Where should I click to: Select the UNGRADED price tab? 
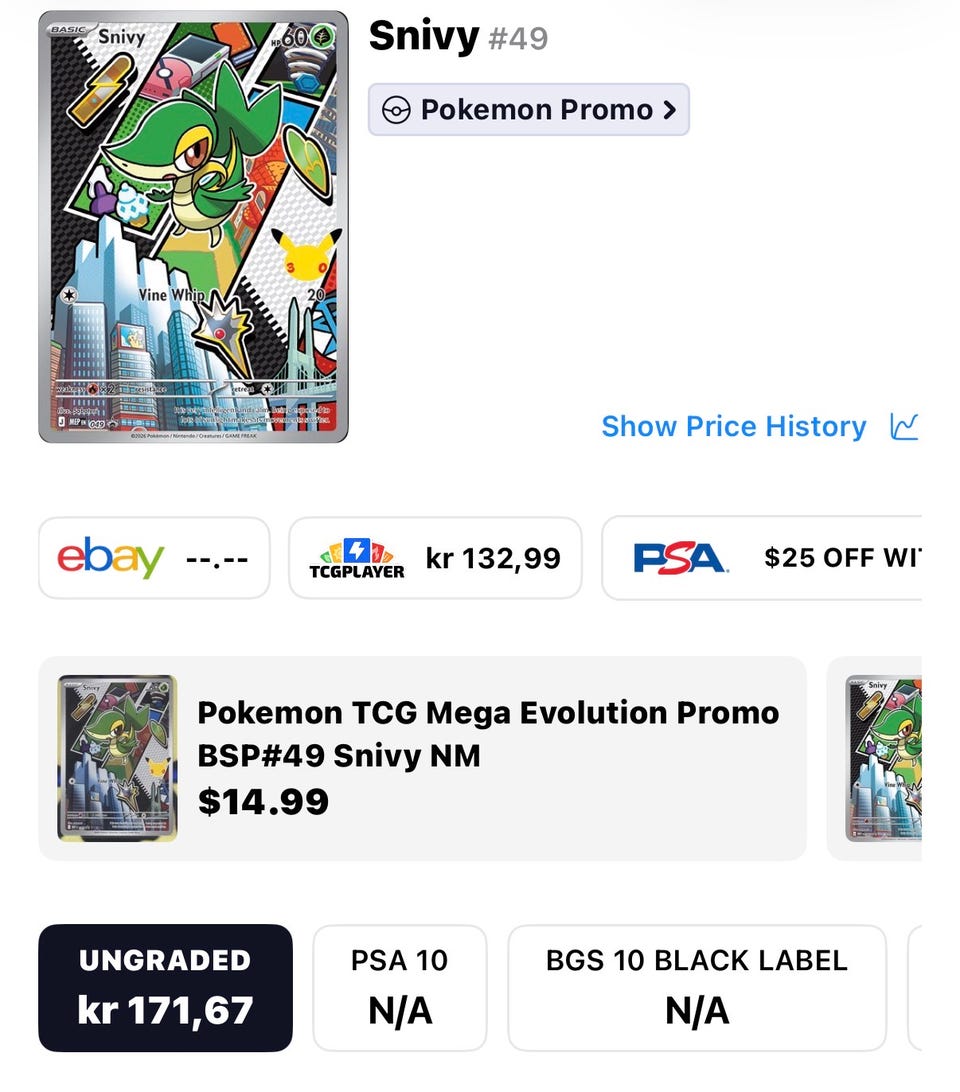[x=165, y=988]
